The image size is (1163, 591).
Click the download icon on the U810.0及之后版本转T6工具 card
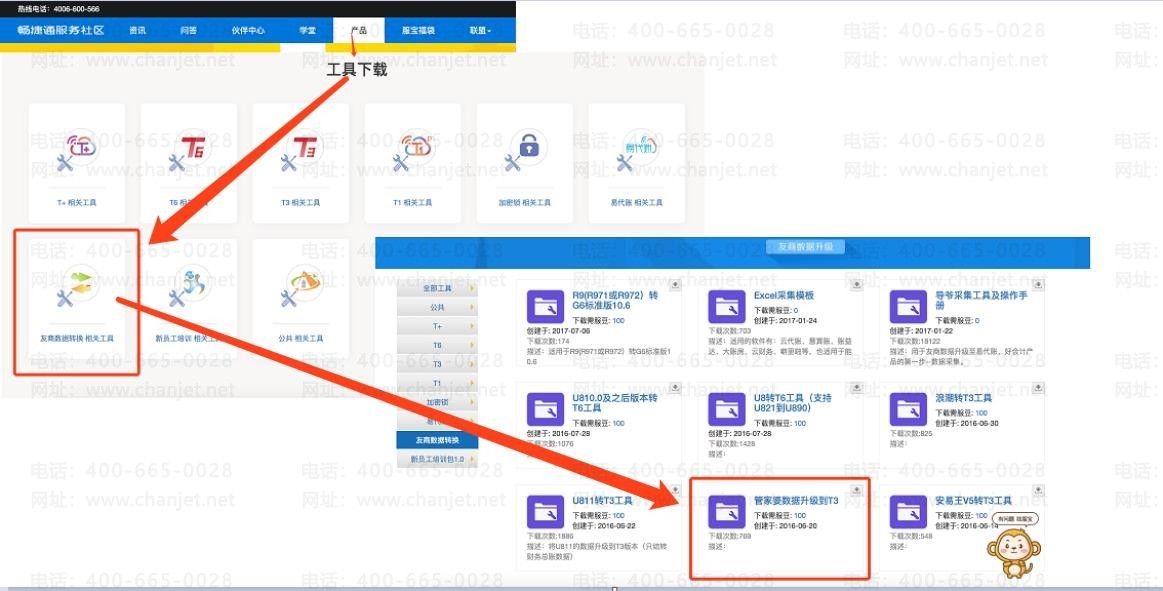point(675,387)
